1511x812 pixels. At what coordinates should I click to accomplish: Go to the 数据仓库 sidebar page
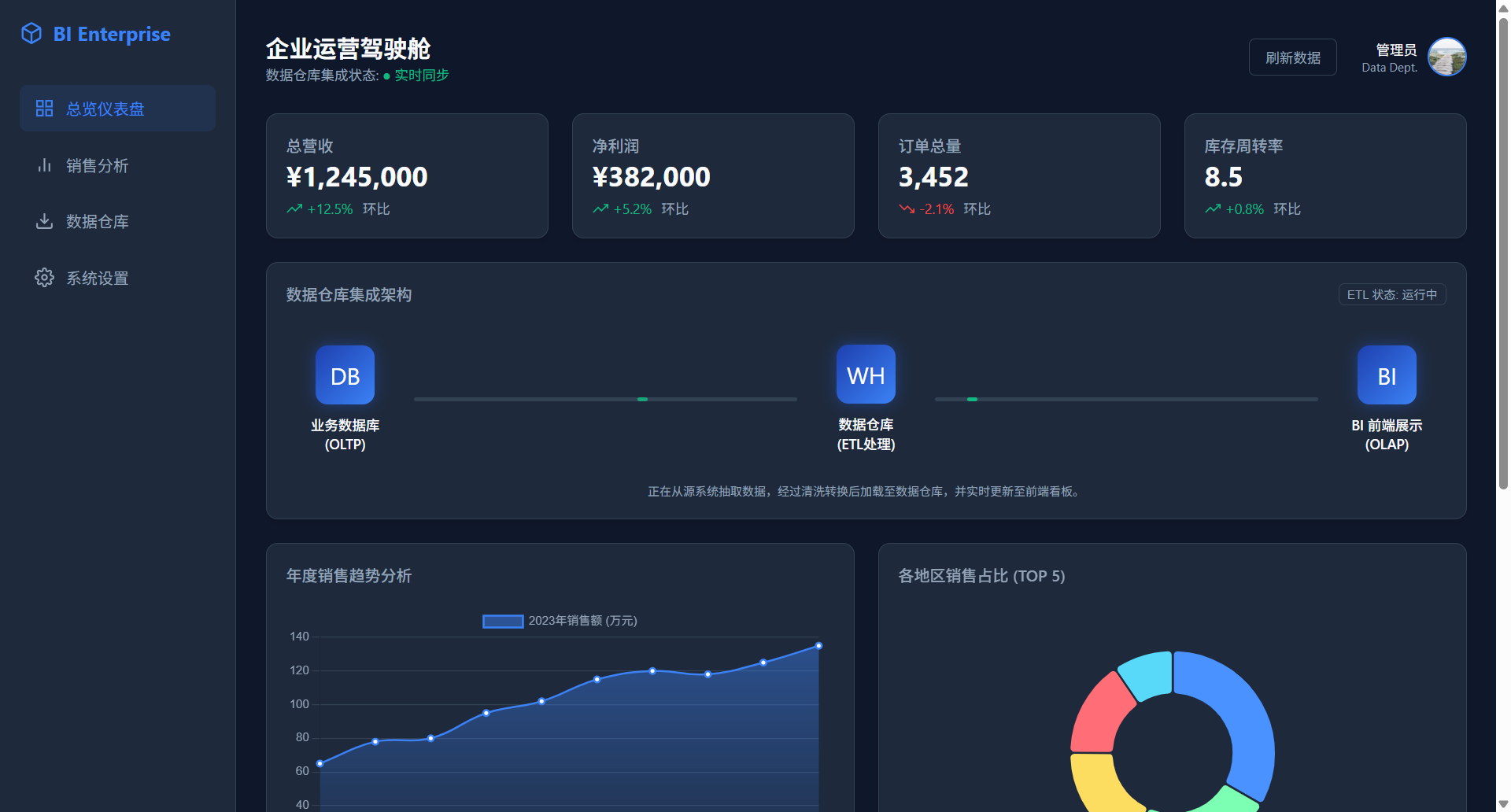click(x=98, y=222)
